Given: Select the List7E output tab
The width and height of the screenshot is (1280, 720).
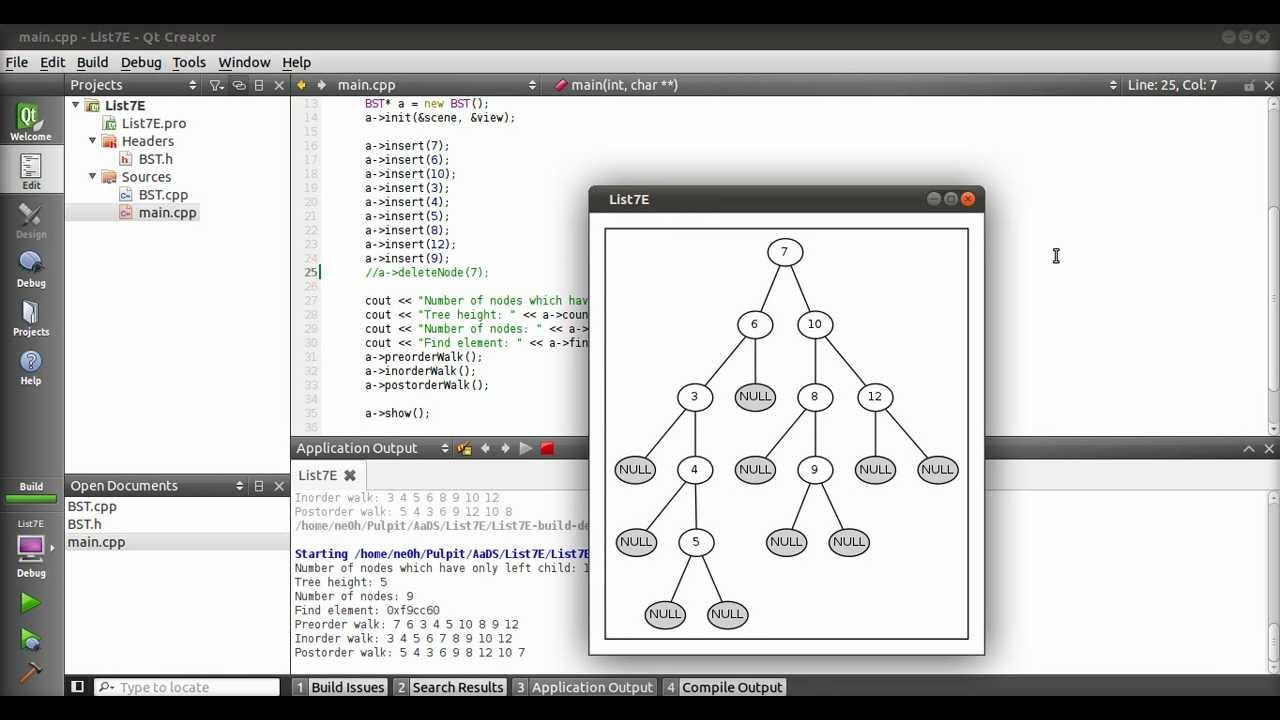Looking at the screenshot, I should pos(327,475).
